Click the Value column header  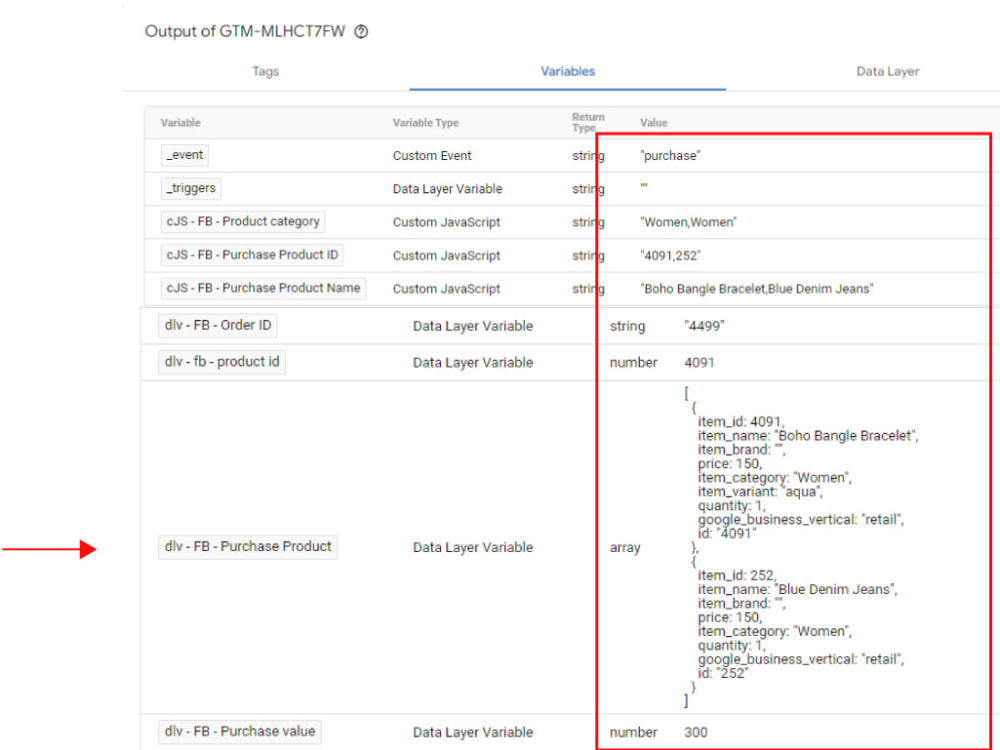point(653,122)
